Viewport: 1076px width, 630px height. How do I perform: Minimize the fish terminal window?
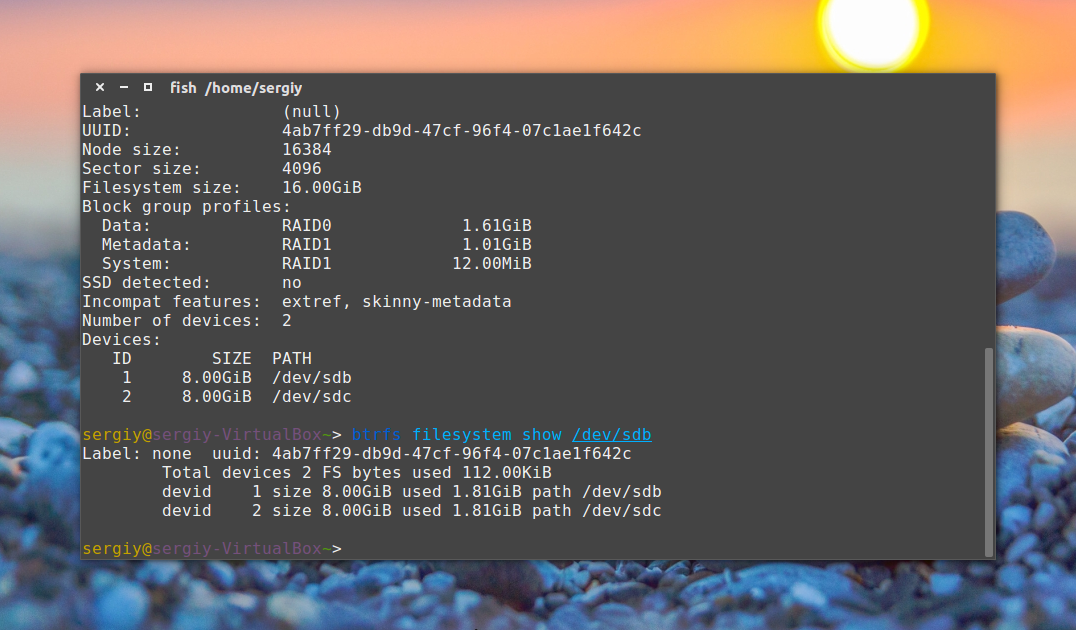[124, 87]
